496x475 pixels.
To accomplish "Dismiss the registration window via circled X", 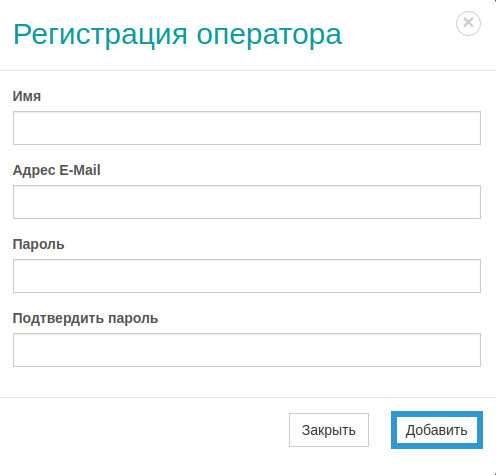I will pos(468,23).
